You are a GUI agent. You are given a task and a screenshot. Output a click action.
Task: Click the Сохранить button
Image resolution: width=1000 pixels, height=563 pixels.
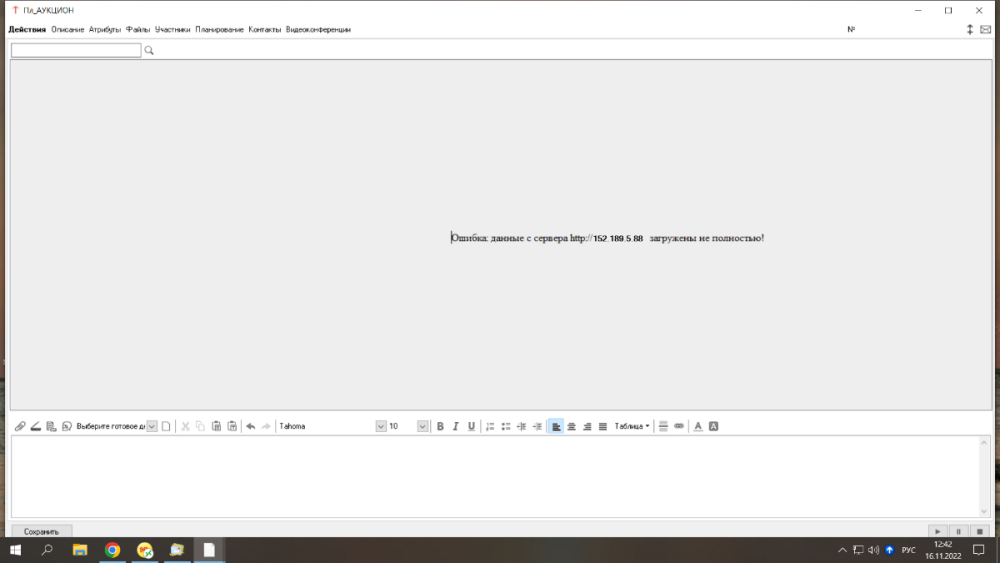click(x=41, y=531)
